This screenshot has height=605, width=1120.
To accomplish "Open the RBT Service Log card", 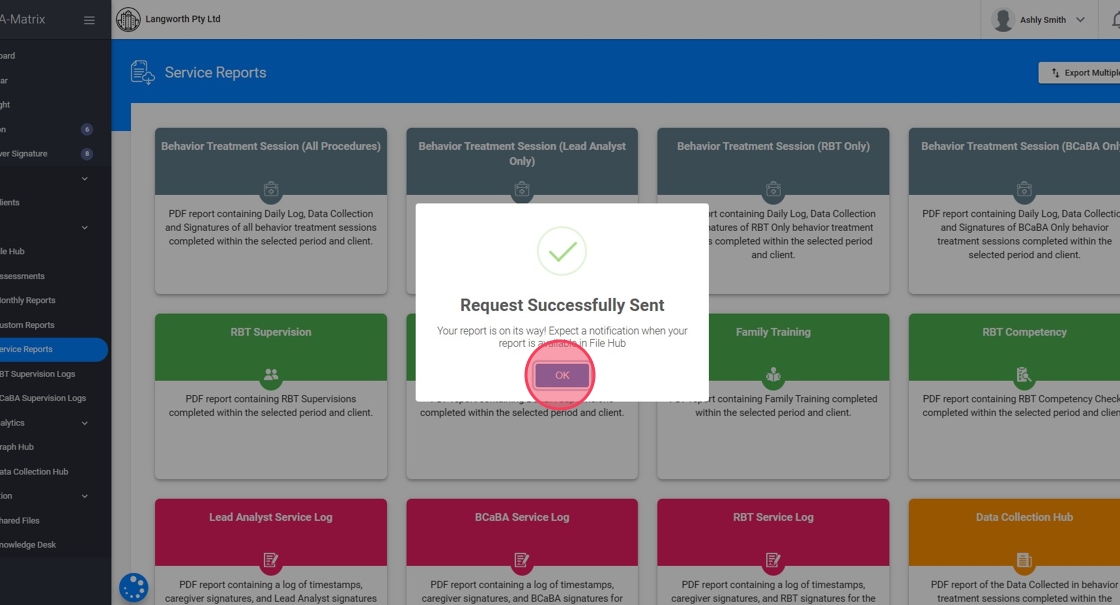I will (x=773, y=517).
